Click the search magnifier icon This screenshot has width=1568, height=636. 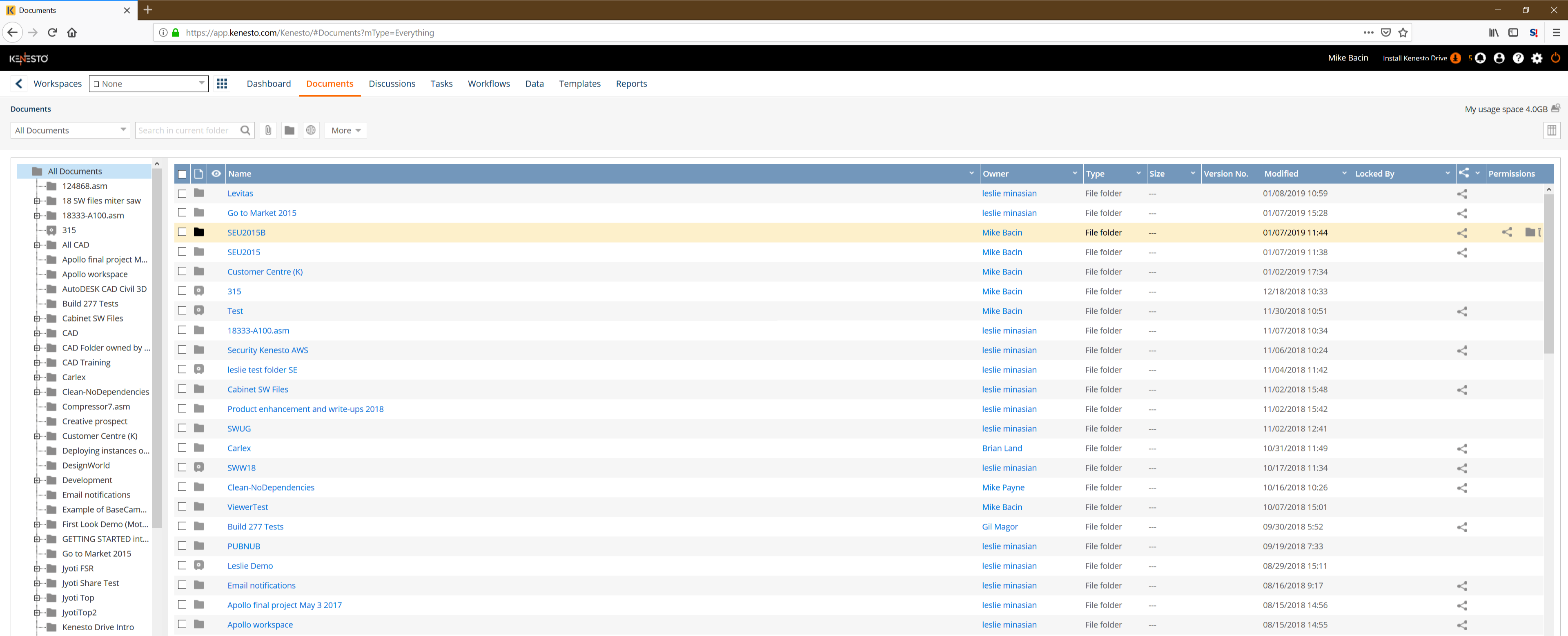[x=245, y=130]
